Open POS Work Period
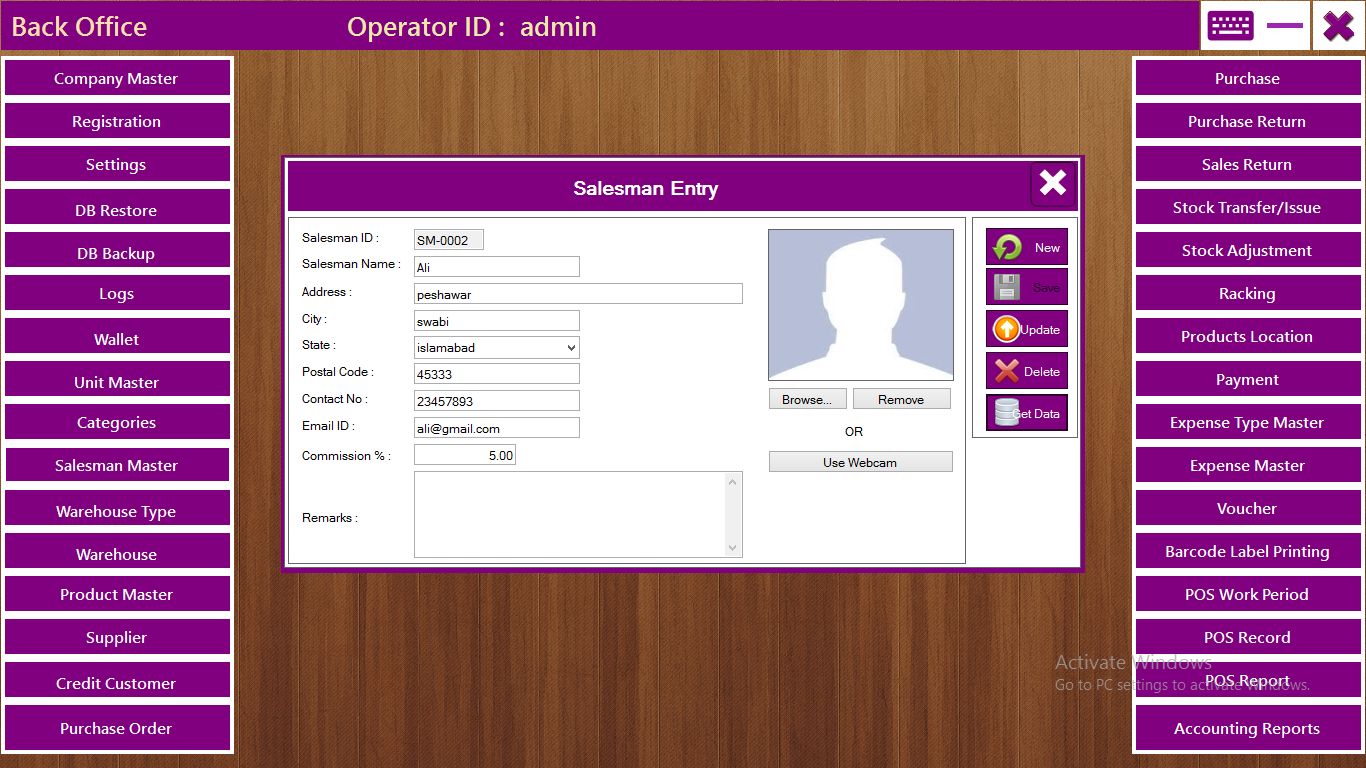 [1247, 594]
